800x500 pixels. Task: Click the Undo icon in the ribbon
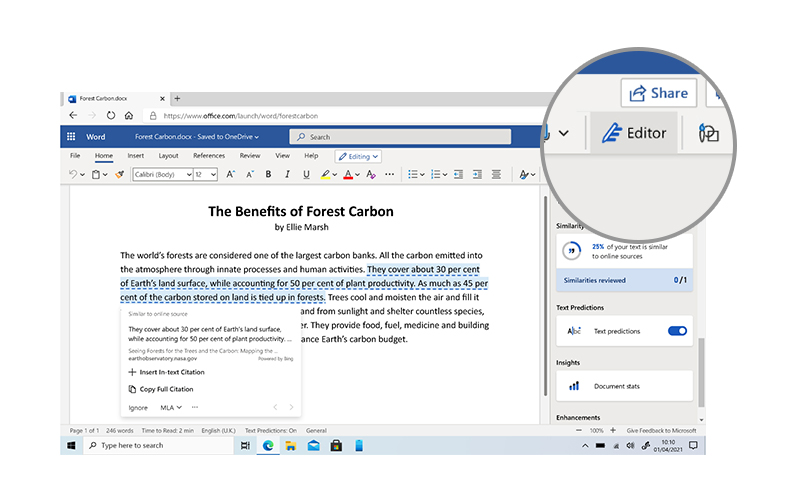(x=73, y=174)
